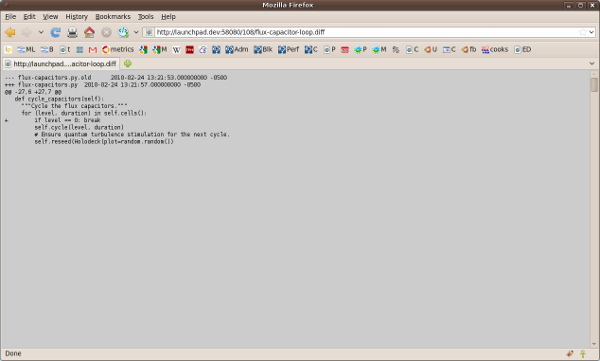Click the Print icon in the toolbar

point(72,33)
